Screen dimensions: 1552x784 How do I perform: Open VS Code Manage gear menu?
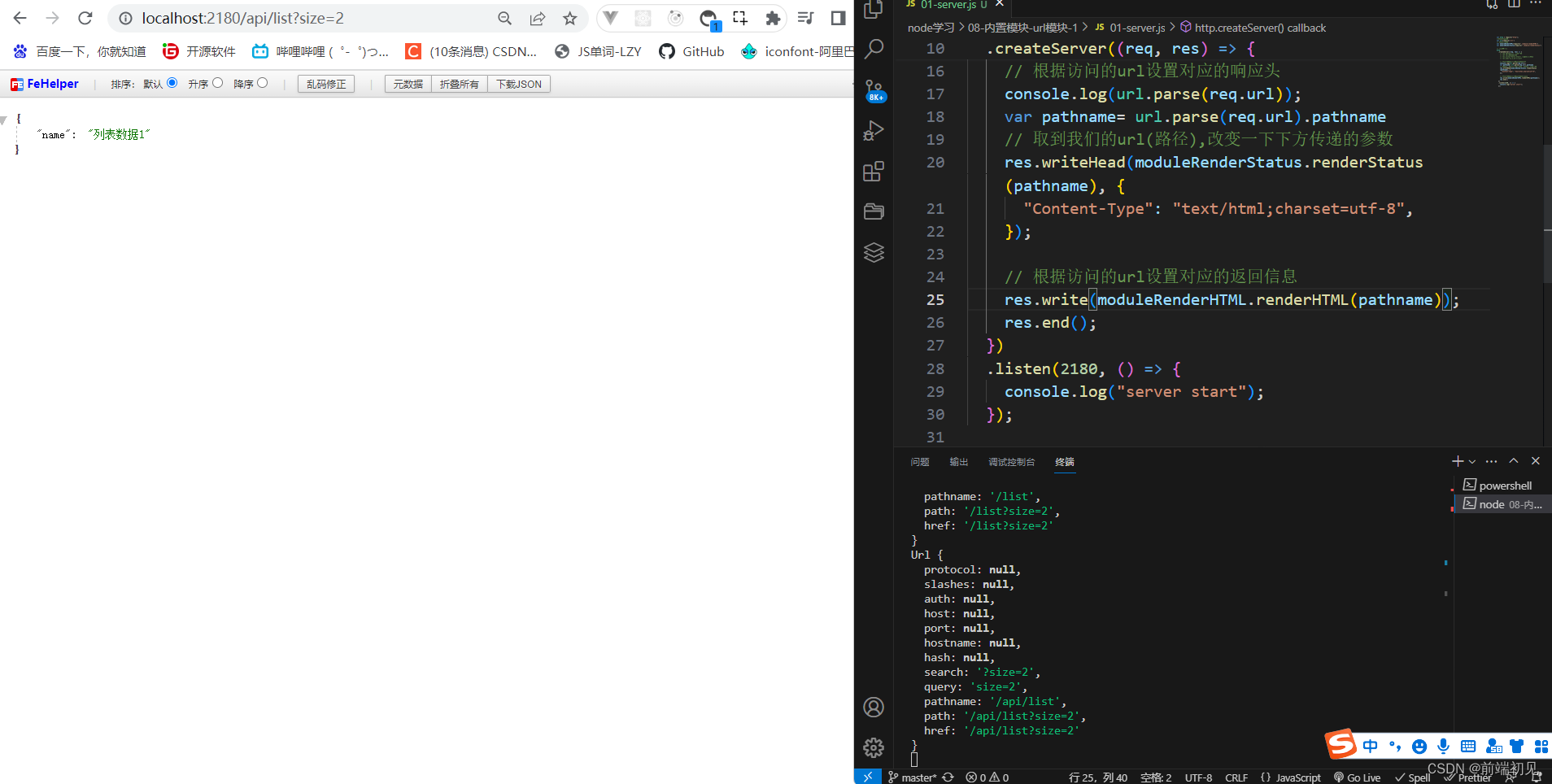874,747
